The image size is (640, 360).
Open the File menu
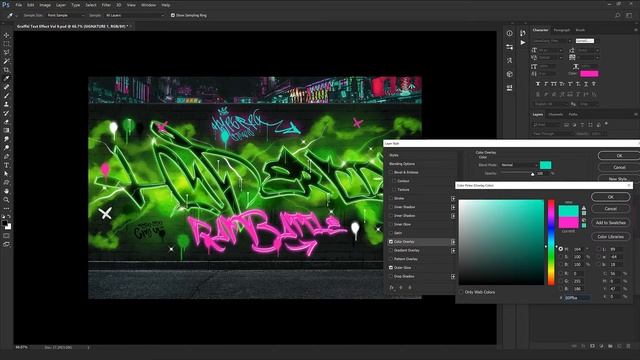(x=18, y=5)
